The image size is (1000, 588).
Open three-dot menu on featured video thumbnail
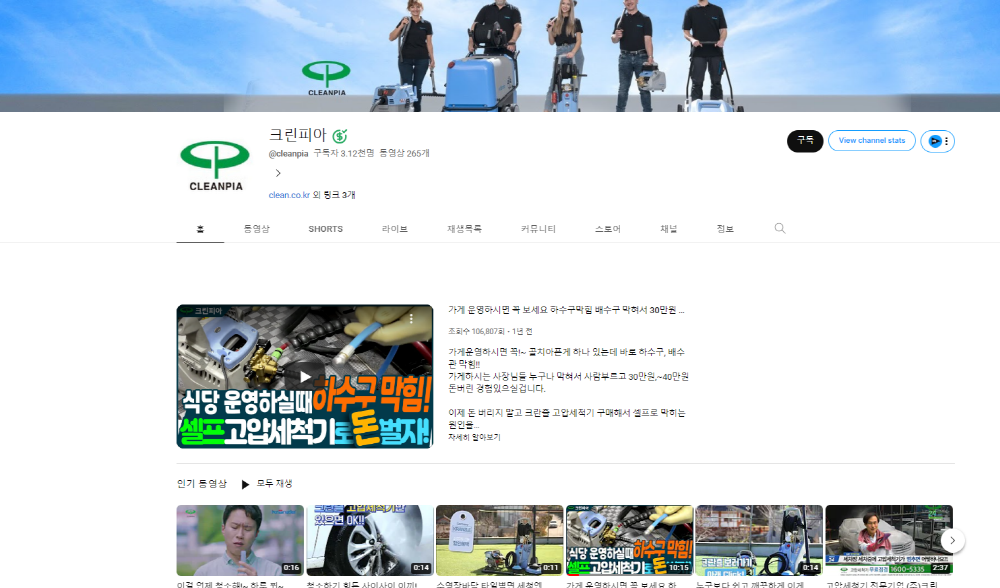[411, 318]
